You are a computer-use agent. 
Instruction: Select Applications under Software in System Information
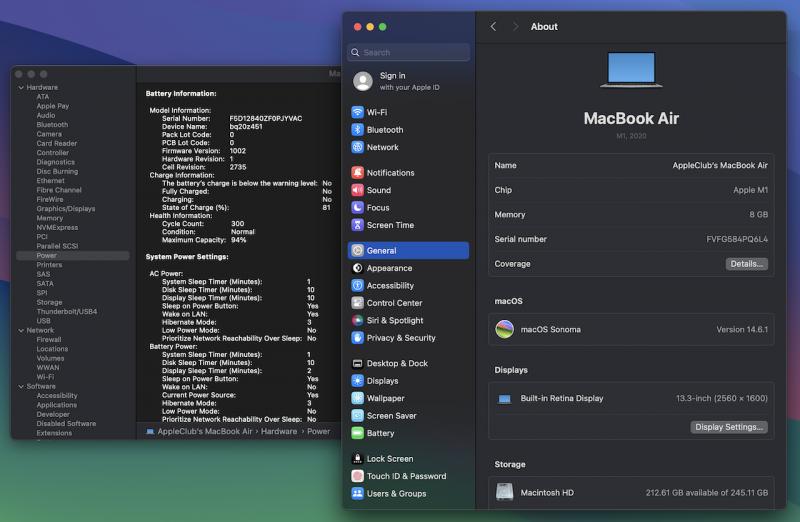click(57, 405)
